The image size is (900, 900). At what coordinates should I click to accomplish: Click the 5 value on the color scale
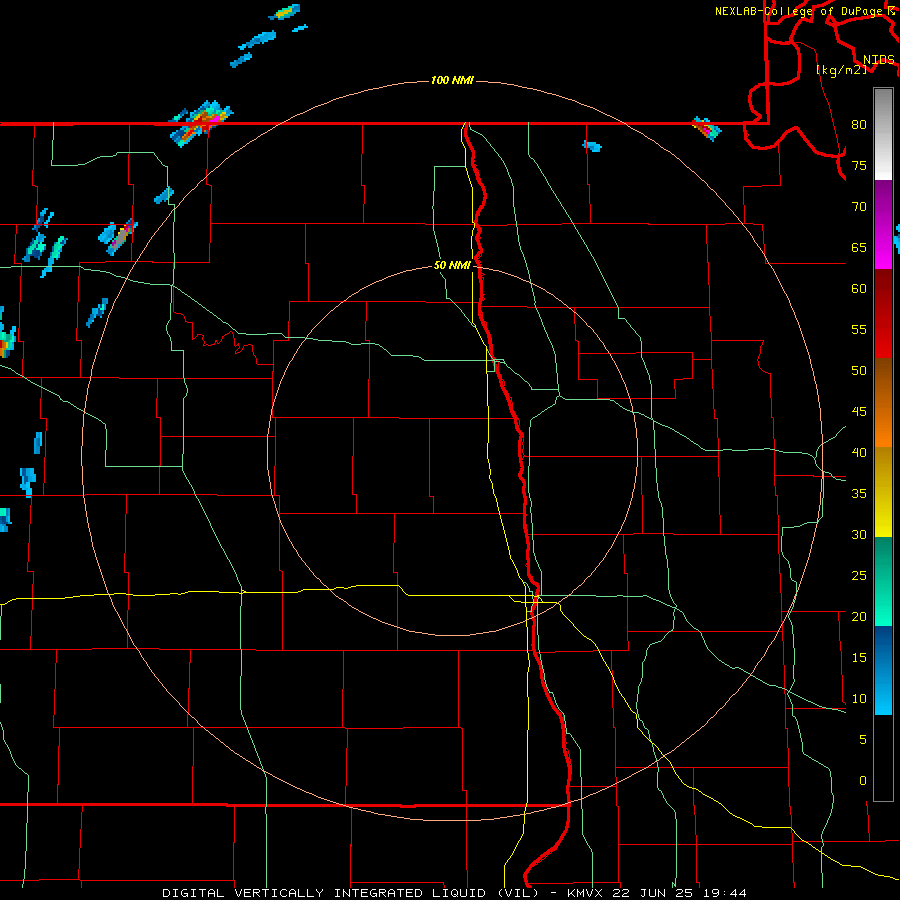(x=863, y=740)
